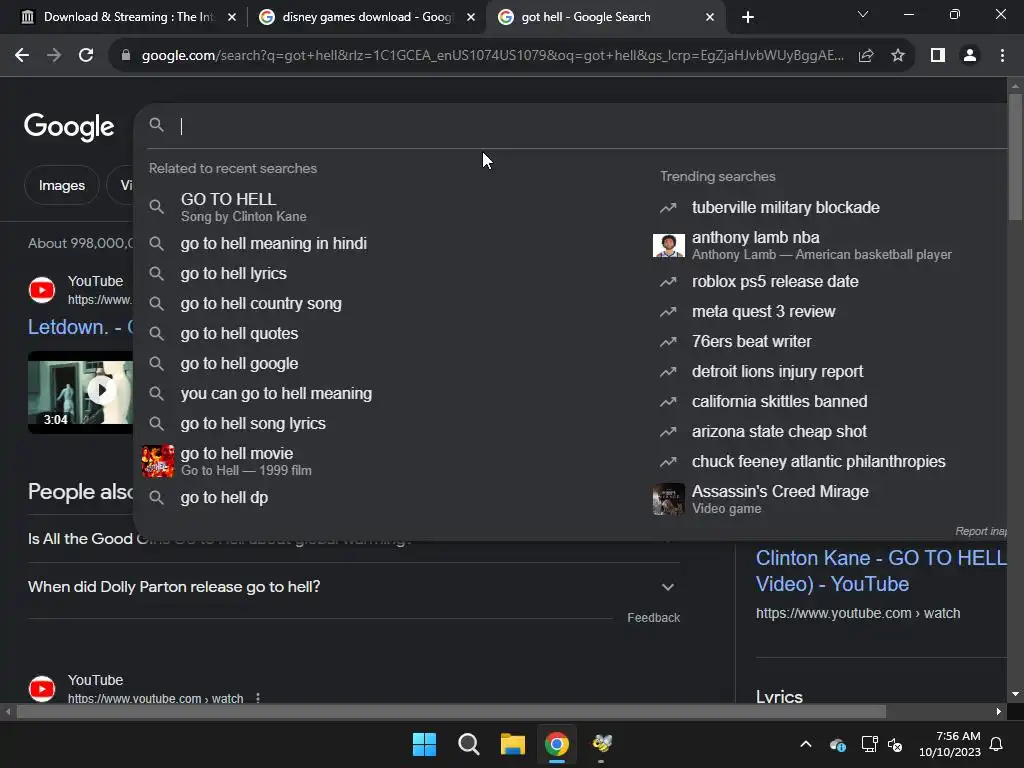
Task: Expand When did Dolly Parton release question
Action: tap(353, 587)
